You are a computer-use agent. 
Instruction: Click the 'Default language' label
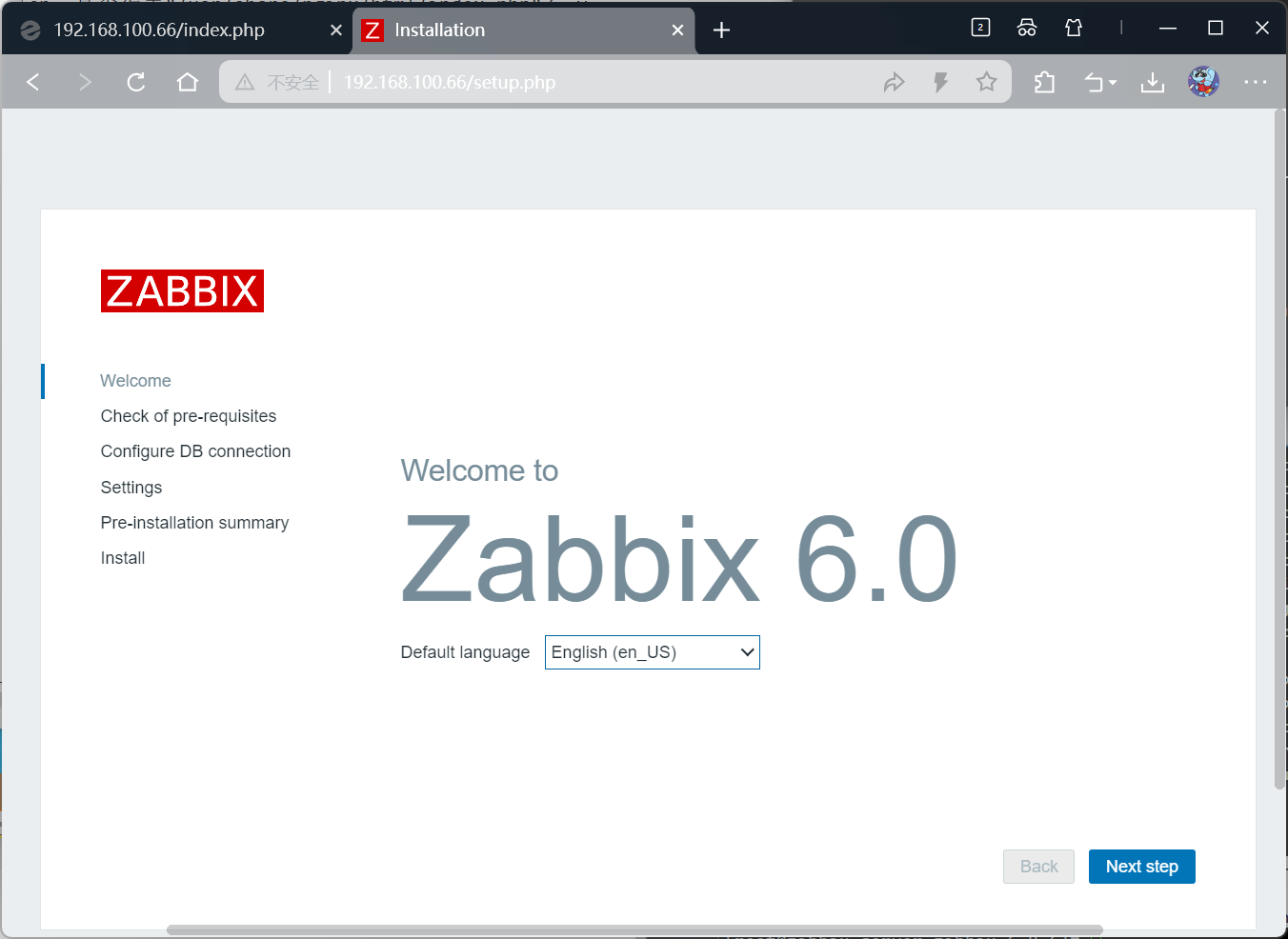point(465,652)
